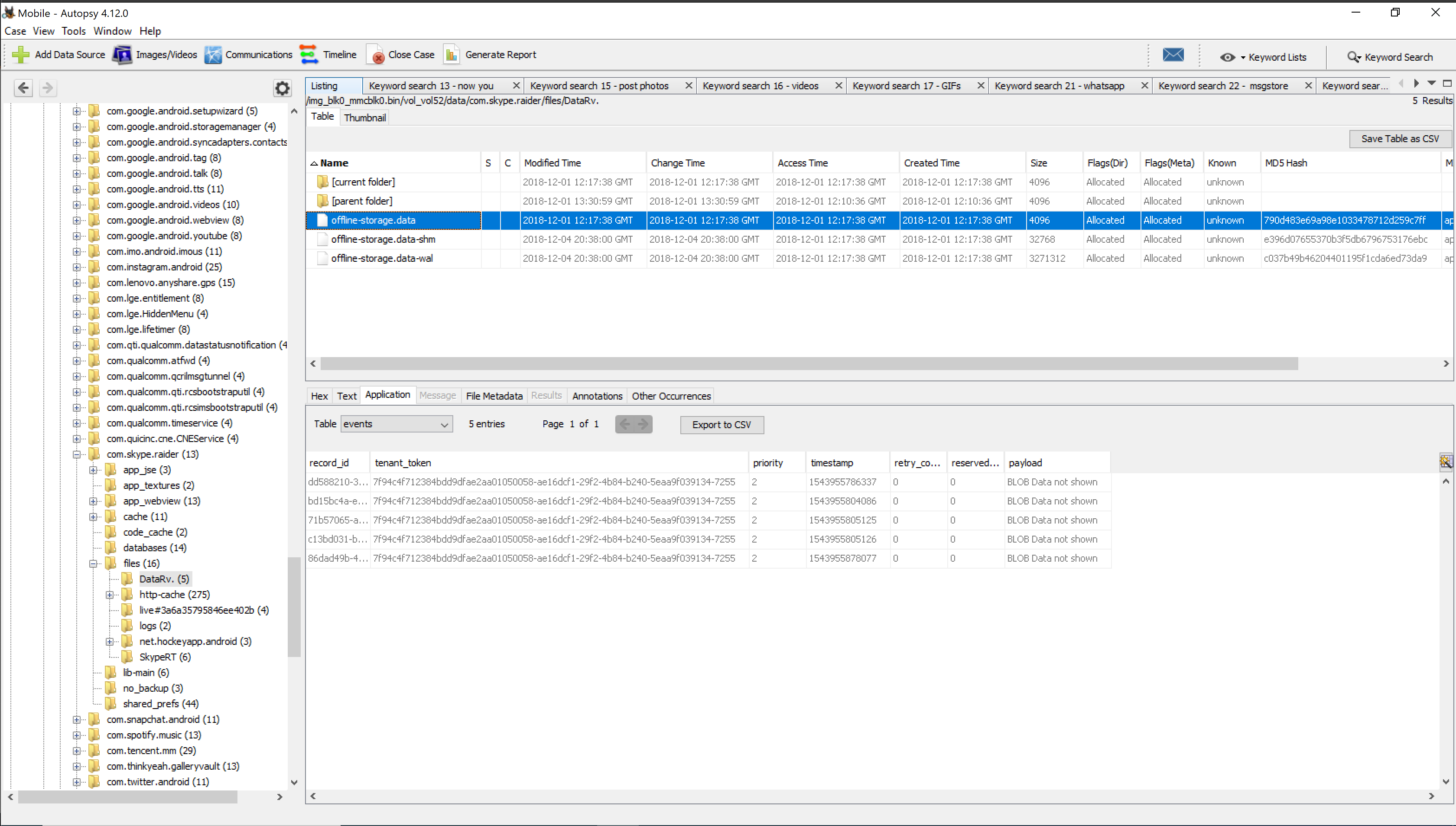This screenshot has height=826, width=1456.
Task: Click the Save Table as CSV button
Action: 1400,138
